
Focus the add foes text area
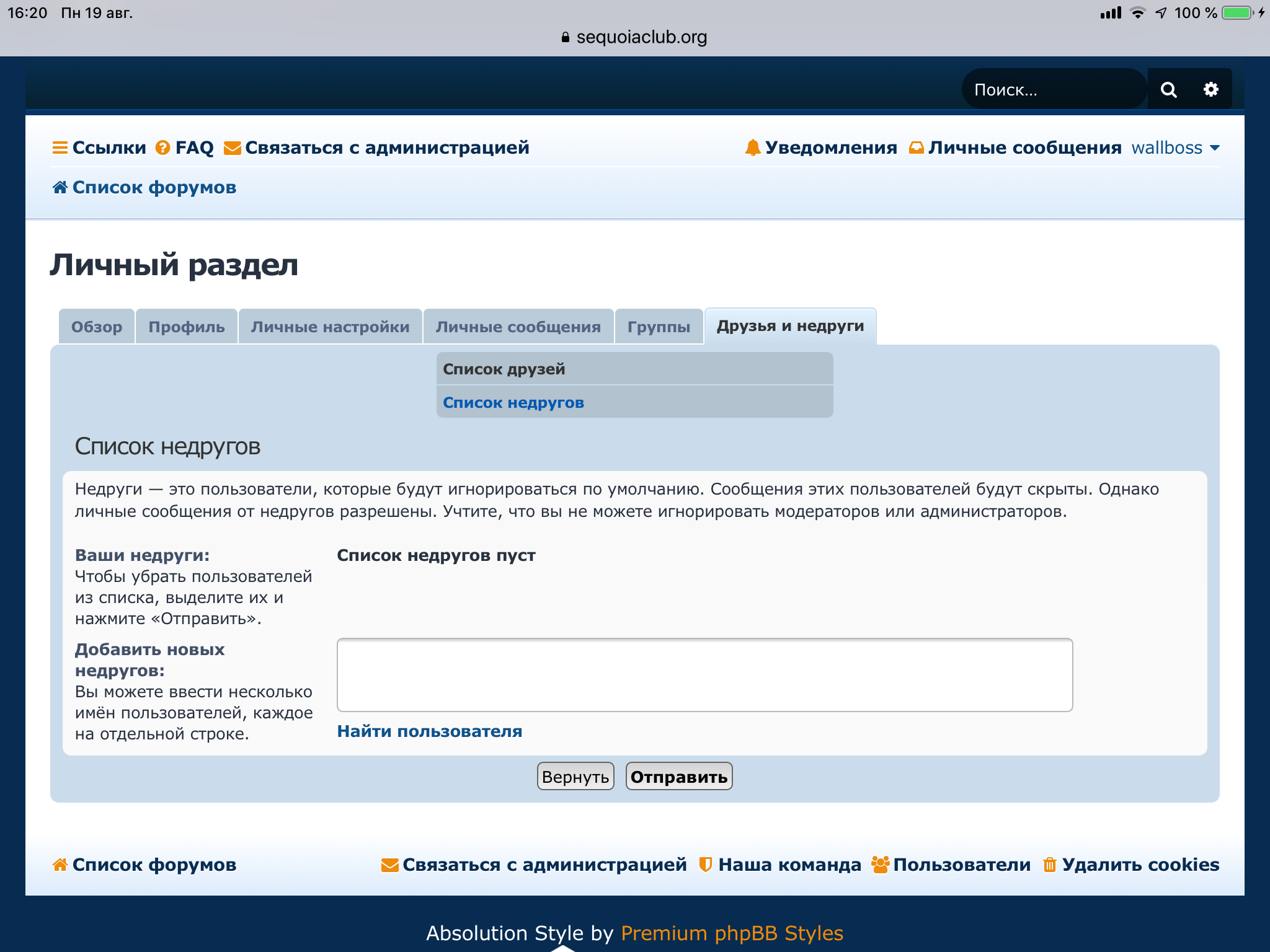(x=704, y=675)
